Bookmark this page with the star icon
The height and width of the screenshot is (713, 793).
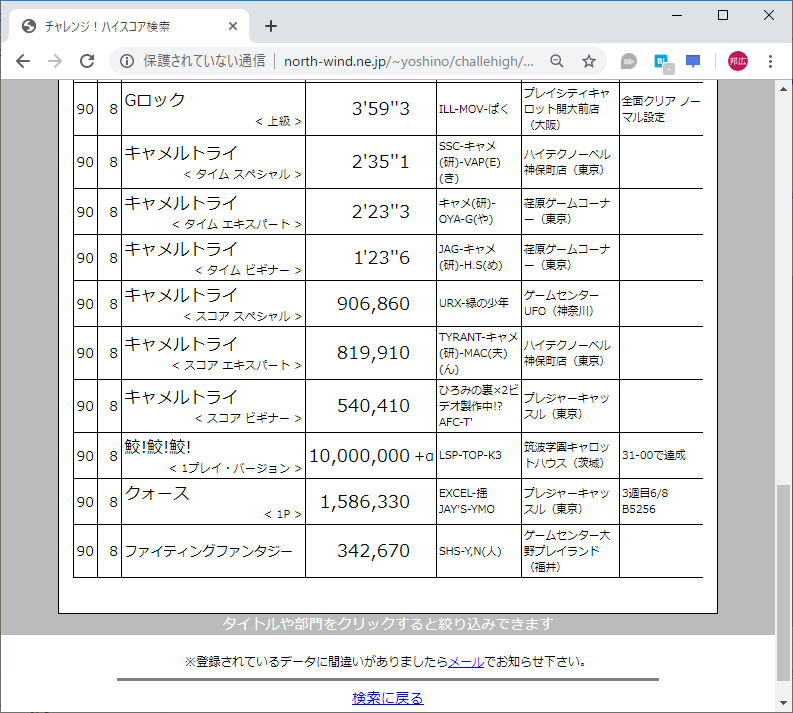(x=589, y=61)
